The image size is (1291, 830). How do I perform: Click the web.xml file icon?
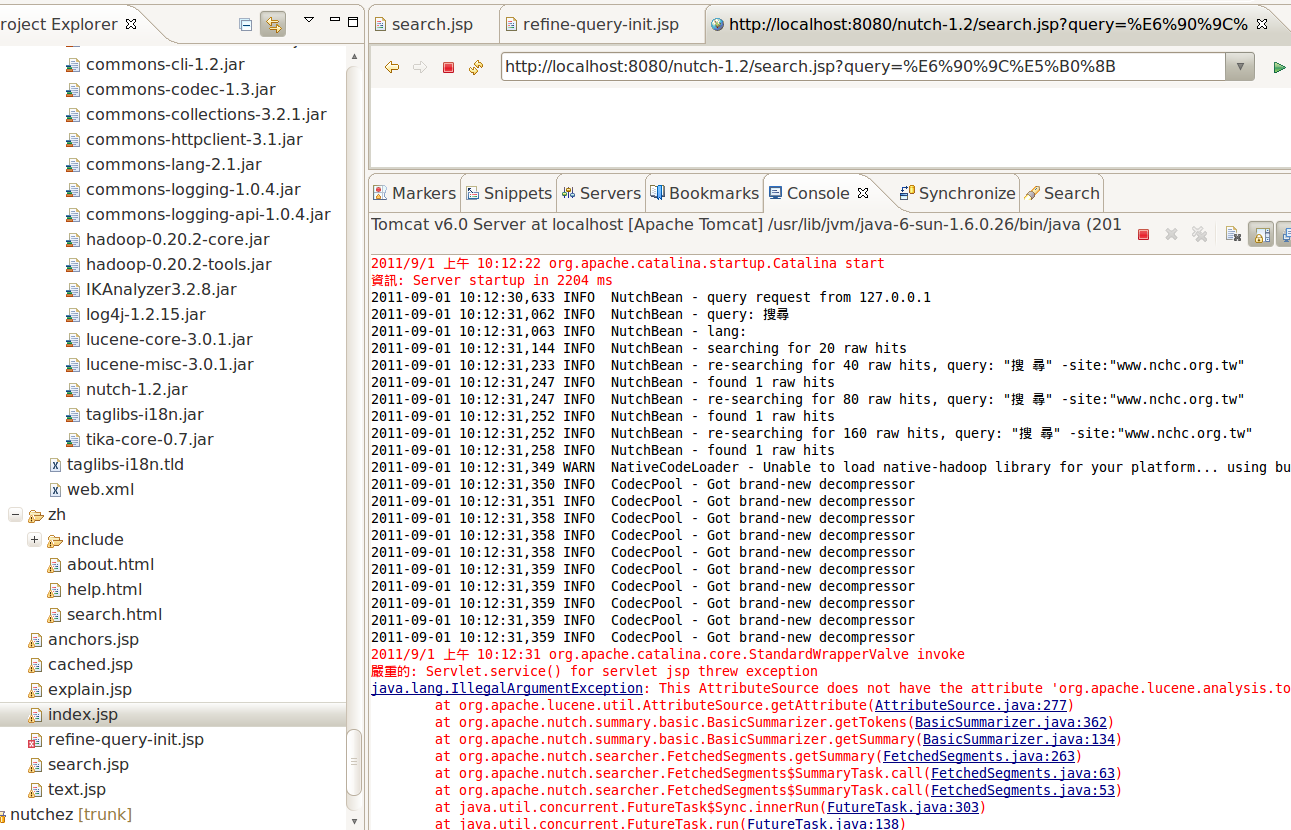click(55, 490)
